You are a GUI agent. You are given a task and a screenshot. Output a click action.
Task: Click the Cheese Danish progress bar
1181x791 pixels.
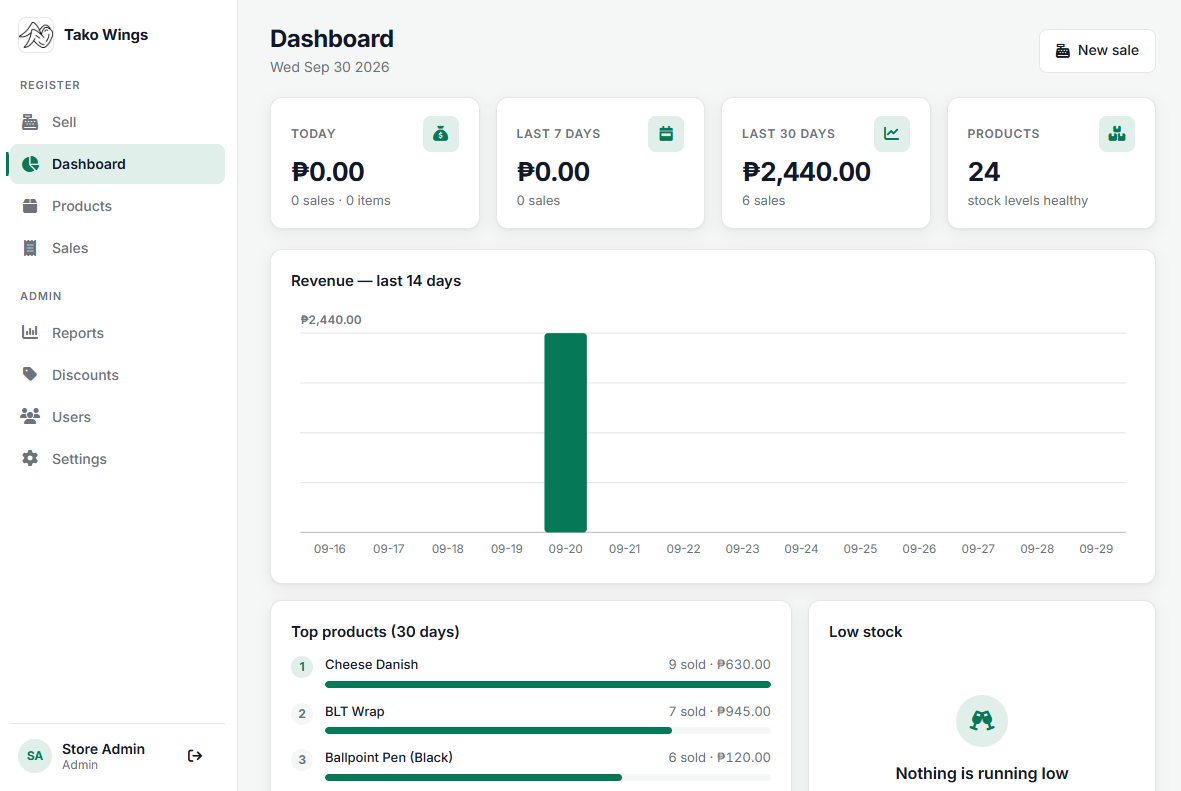[548, 685]
